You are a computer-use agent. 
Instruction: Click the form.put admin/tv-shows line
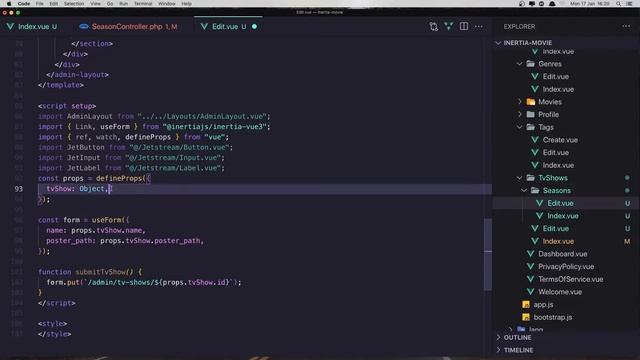click(144, 282)
